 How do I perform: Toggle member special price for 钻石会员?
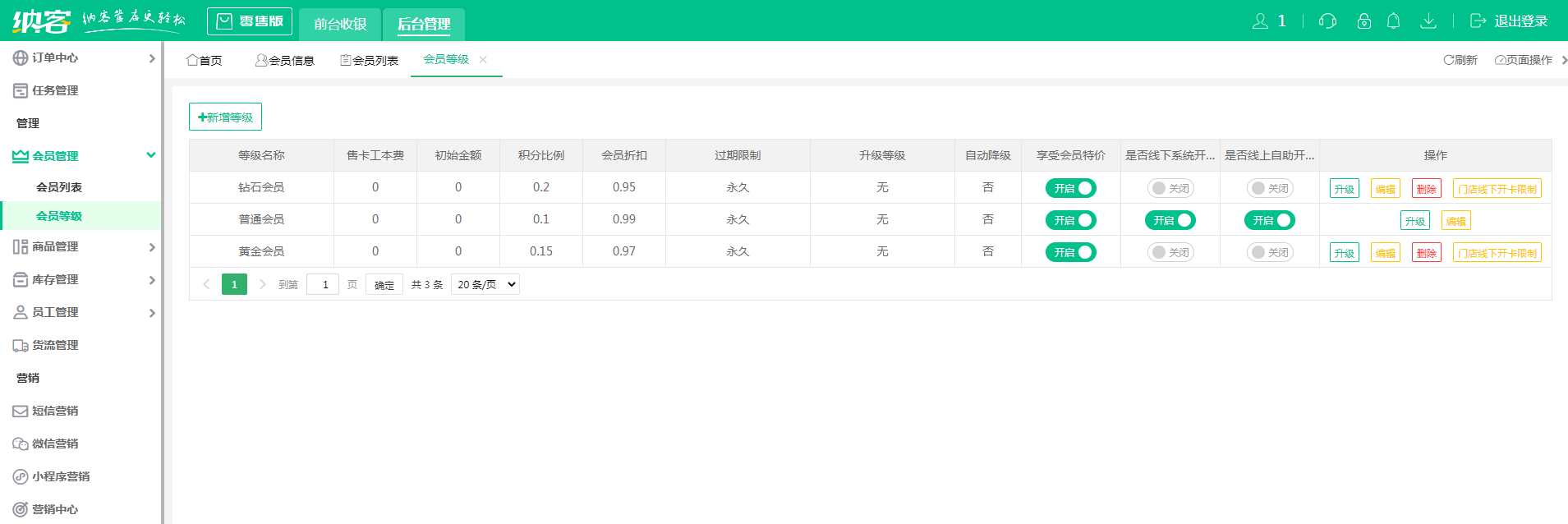(1070, 188)
